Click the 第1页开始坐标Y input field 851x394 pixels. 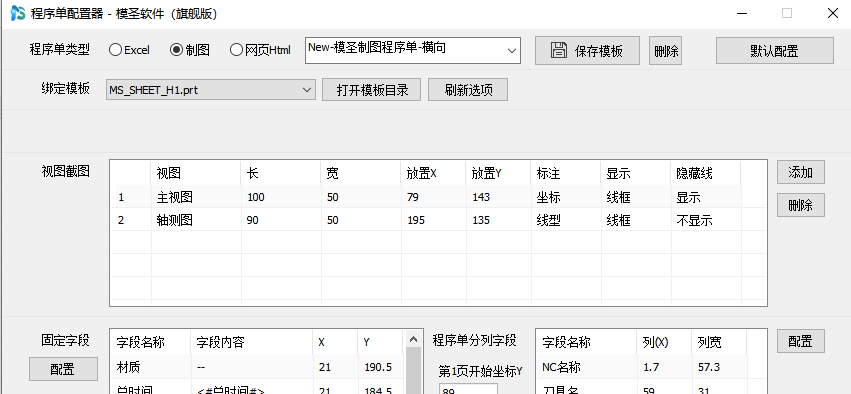point(468,389)
